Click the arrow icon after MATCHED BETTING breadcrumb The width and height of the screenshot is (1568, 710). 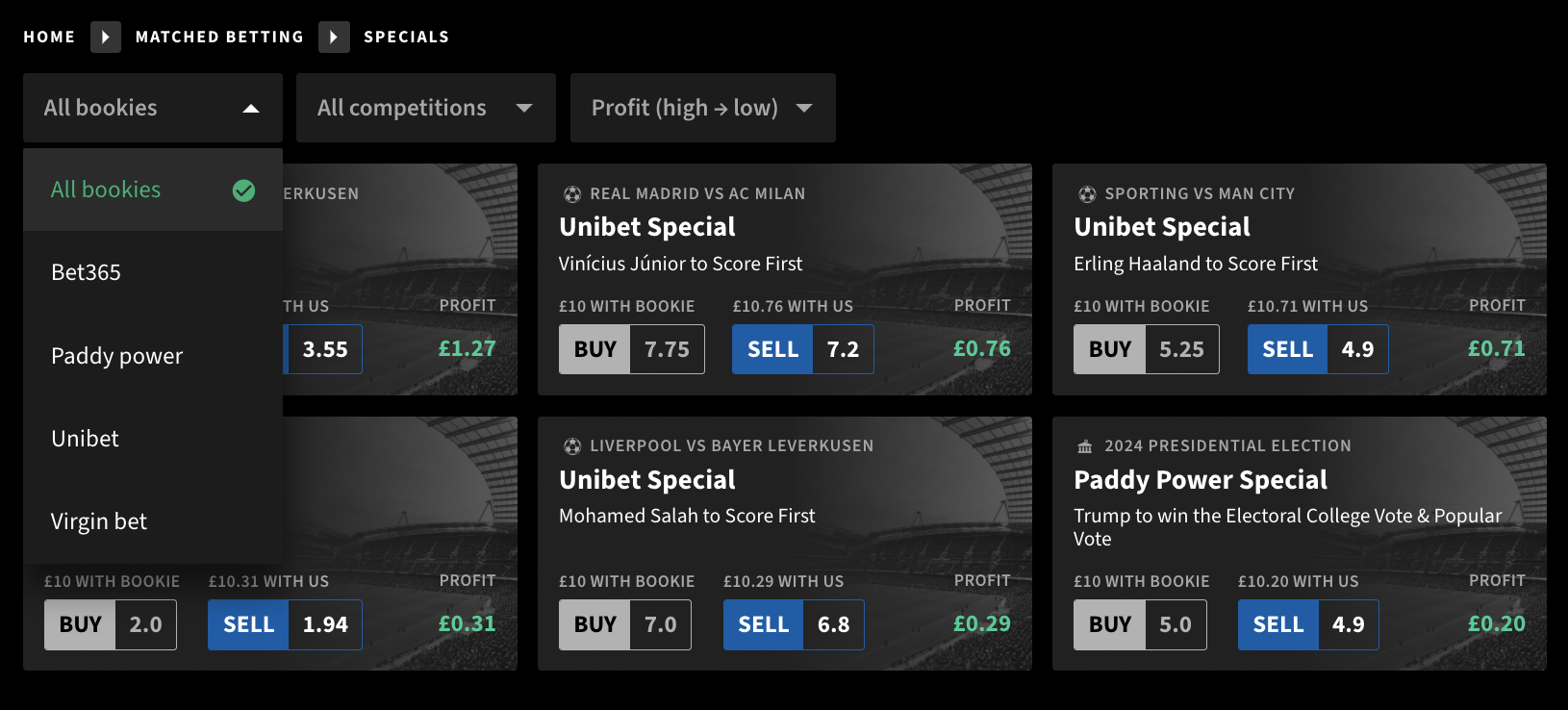coord(334,37)
